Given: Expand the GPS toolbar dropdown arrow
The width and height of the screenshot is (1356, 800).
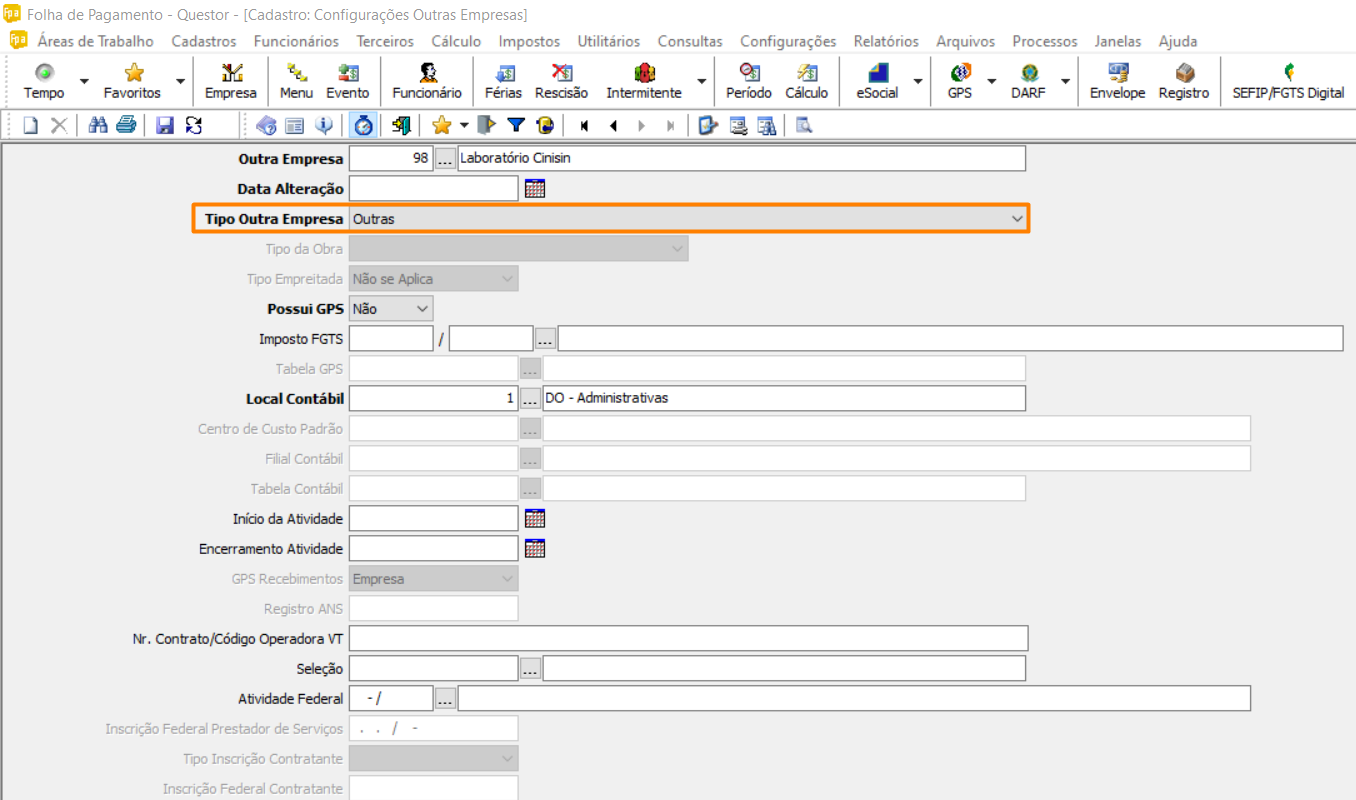Looking at the screenshot, I should tap(992, 81).
